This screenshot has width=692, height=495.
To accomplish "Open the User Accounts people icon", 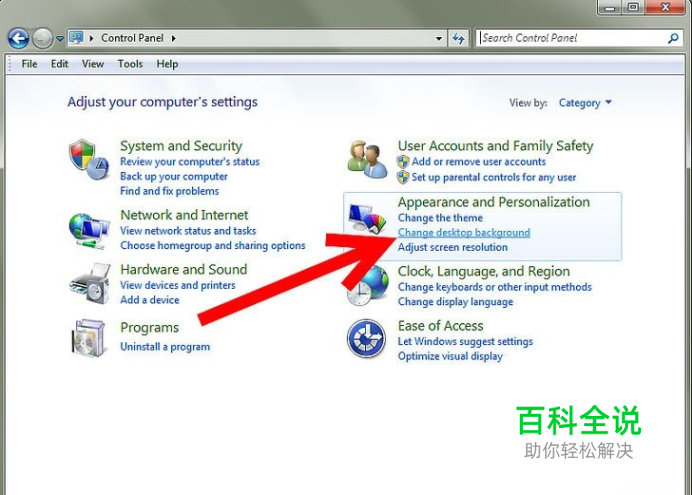I will pos(367,159).
